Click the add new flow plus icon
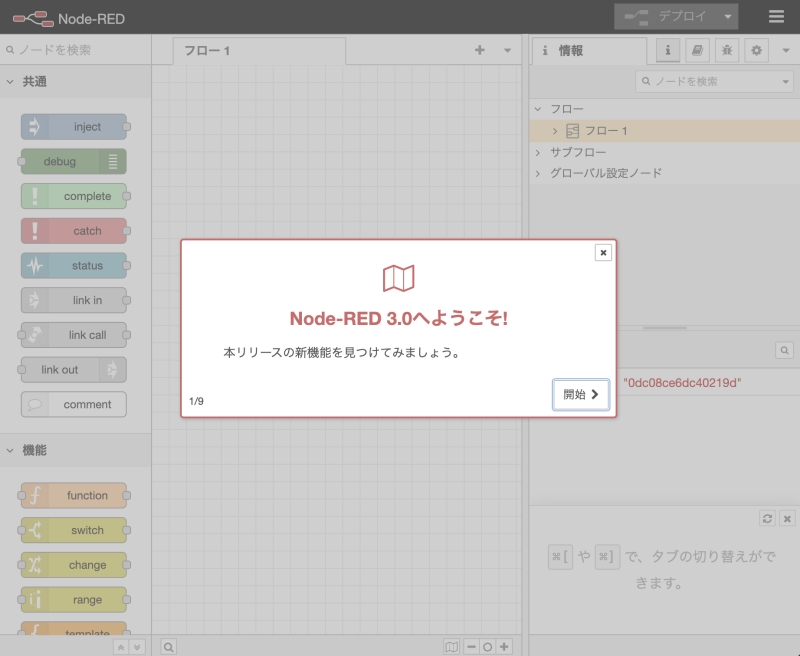The image size is (800, 656). [x=480, y=50]
